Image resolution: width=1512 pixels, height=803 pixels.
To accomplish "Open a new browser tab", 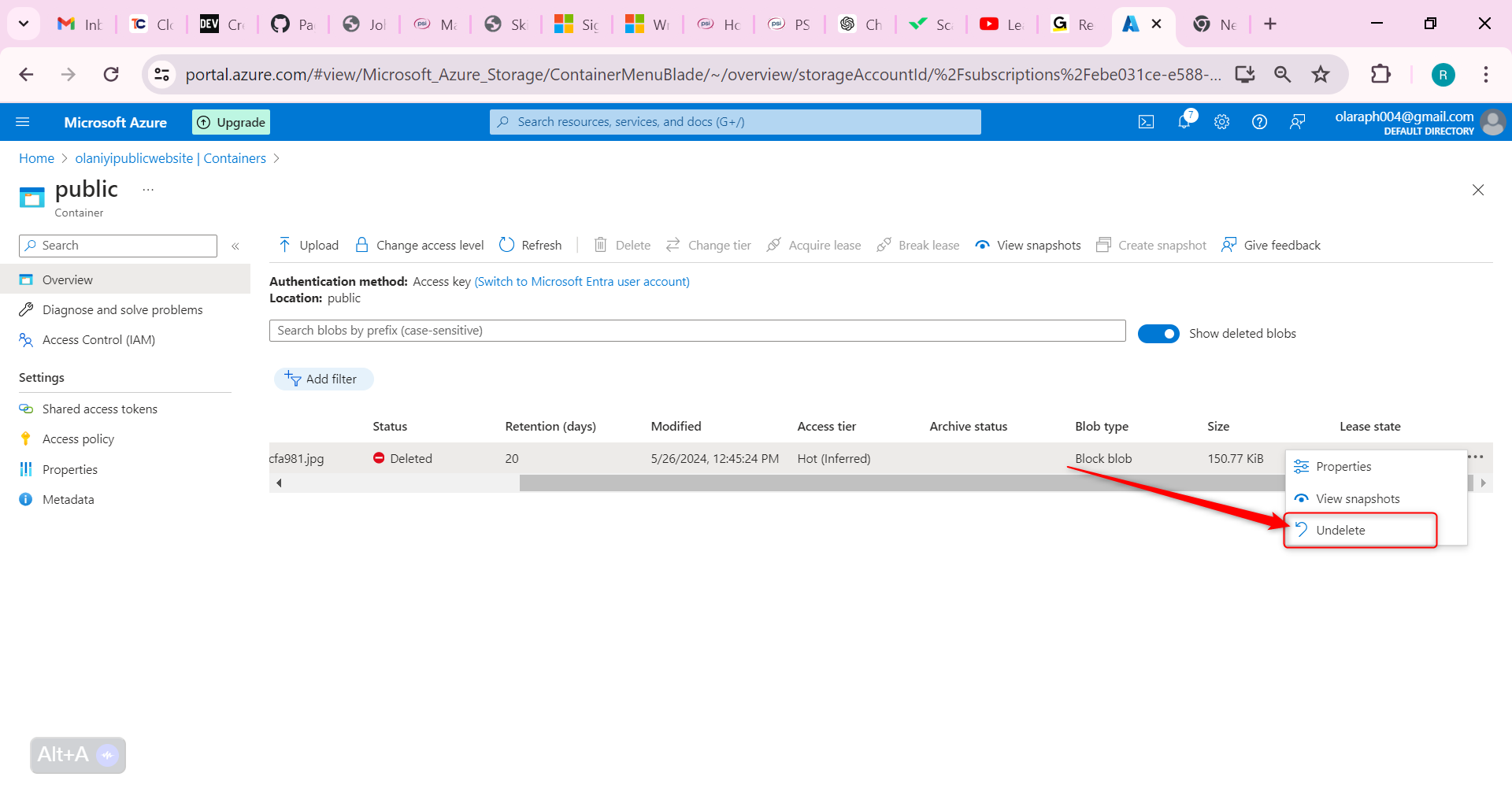I will click(1270, 24).
